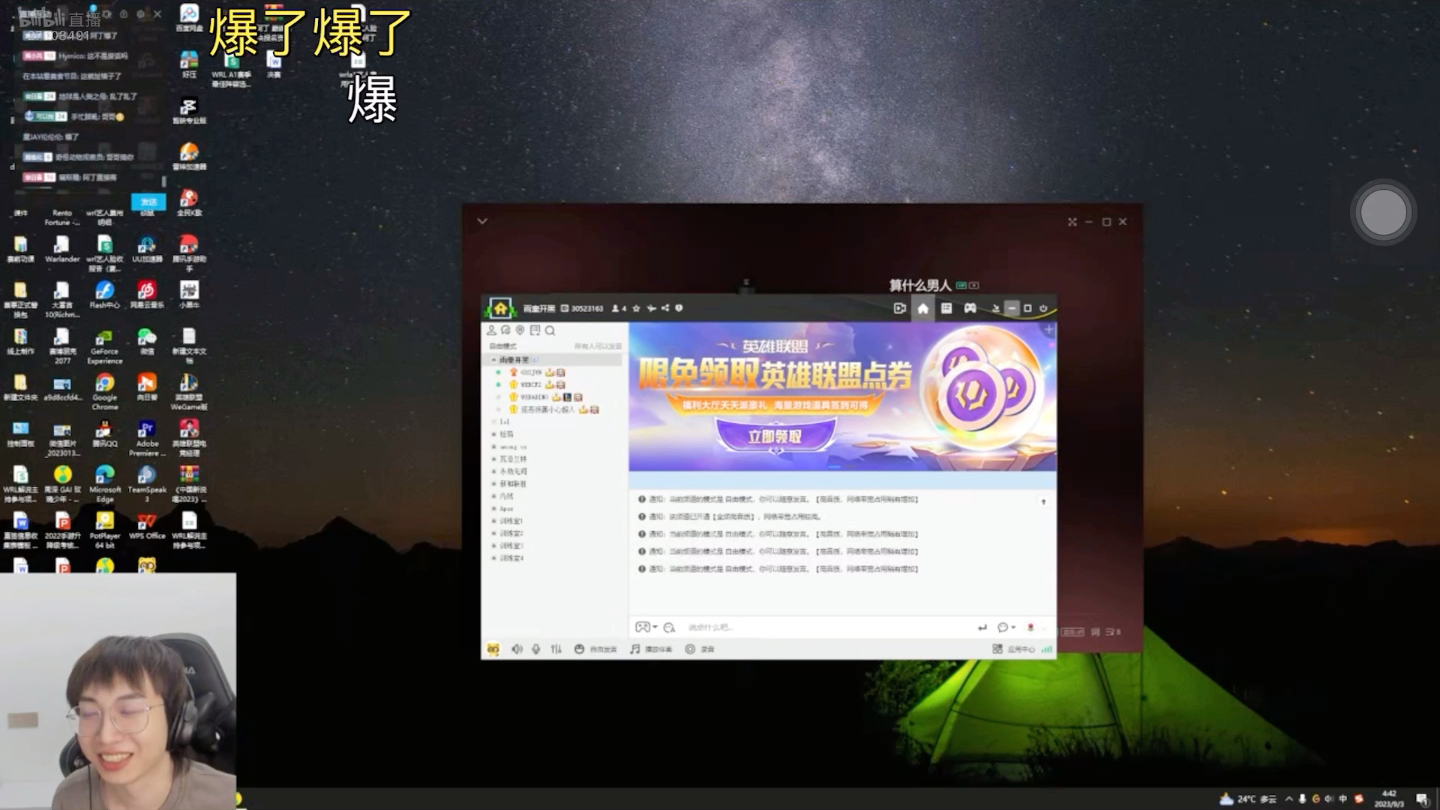Click the search magnifier above channel list
Screen dimensions: 1440x810
pyautogui.click(x=550, y=330)
